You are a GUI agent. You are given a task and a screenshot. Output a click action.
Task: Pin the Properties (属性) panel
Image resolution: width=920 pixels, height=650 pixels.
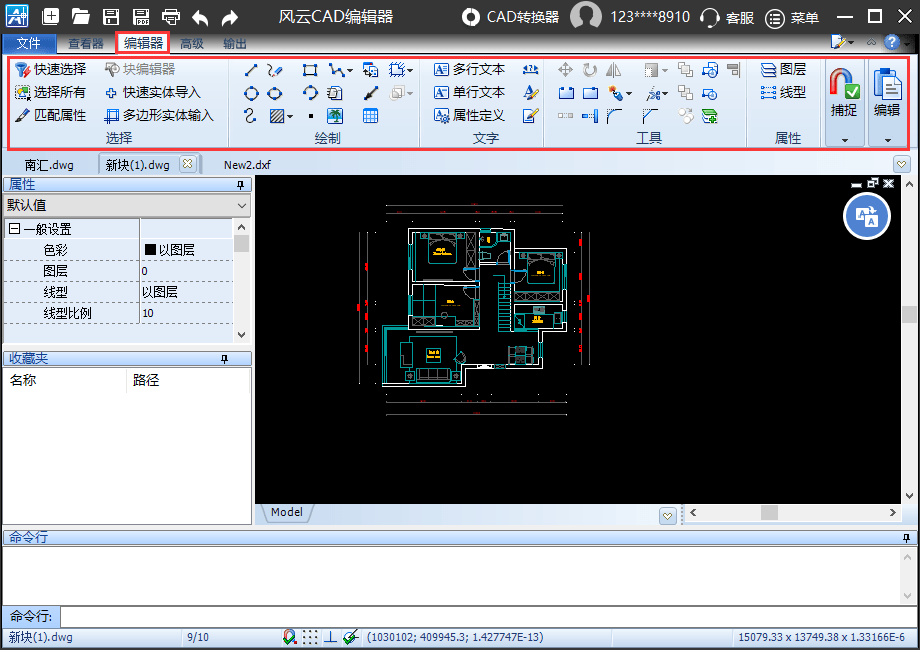240,185
